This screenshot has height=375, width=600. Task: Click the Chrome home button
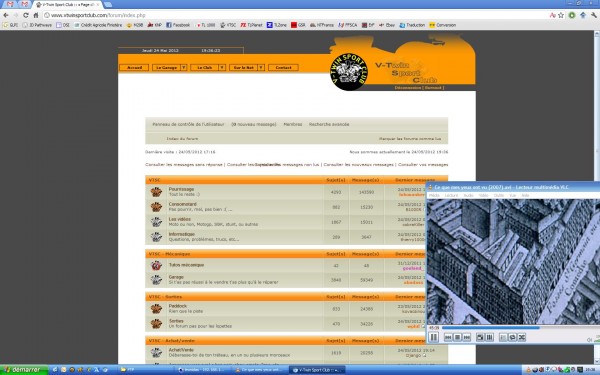click(x=36, y=15)
